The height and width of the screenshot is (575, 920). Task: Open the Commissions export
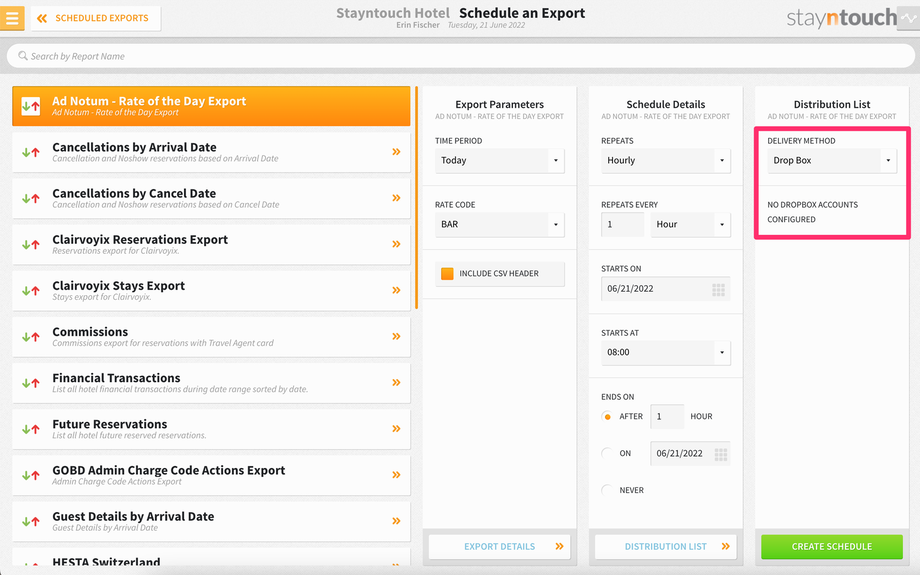point(211,337)
